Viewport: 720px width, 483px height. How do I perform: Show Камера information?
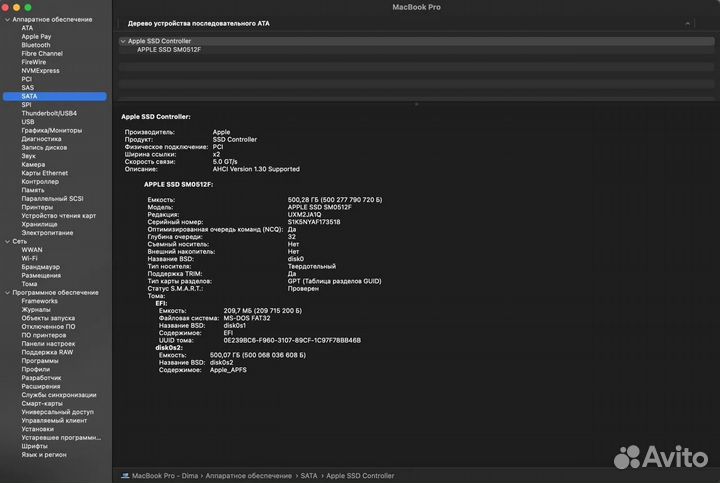tap(33, 164)
